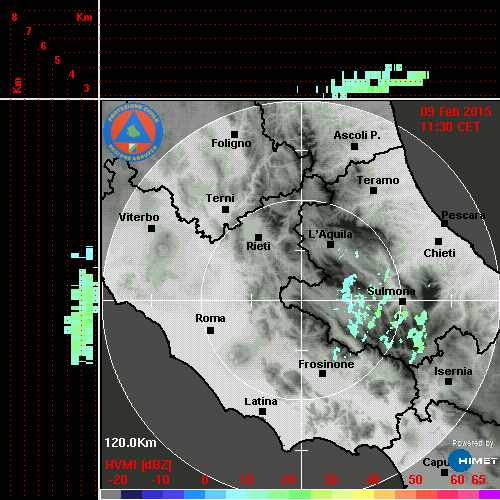Select the L'Aquila city marker square
Screen dimensions: 500x500
click(330, 244)
